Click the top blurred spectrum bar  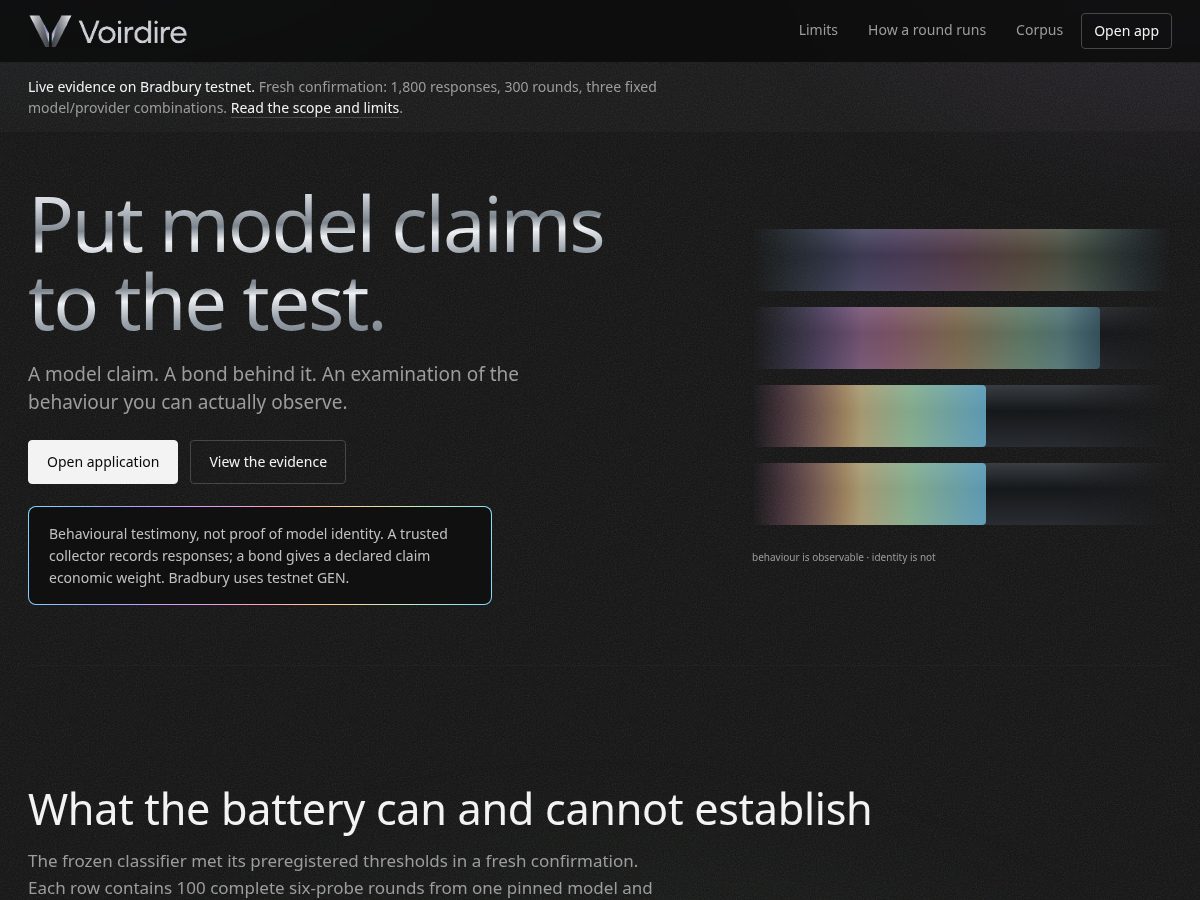pyautogui.click(x=960, y=260)
